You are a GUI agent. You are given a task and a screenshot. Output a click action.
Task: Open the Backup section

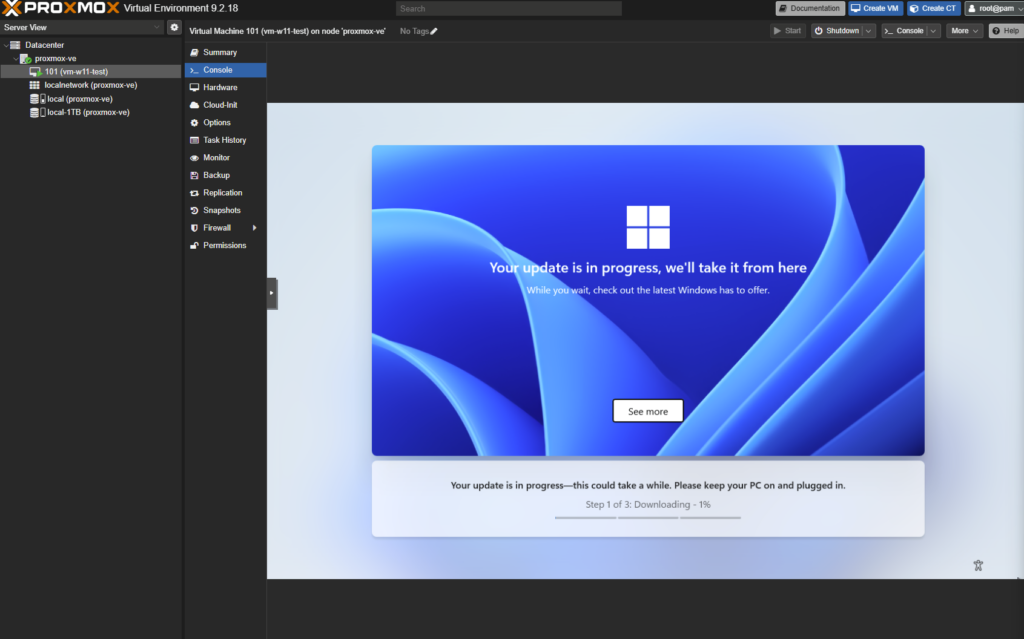coord(225,176)
